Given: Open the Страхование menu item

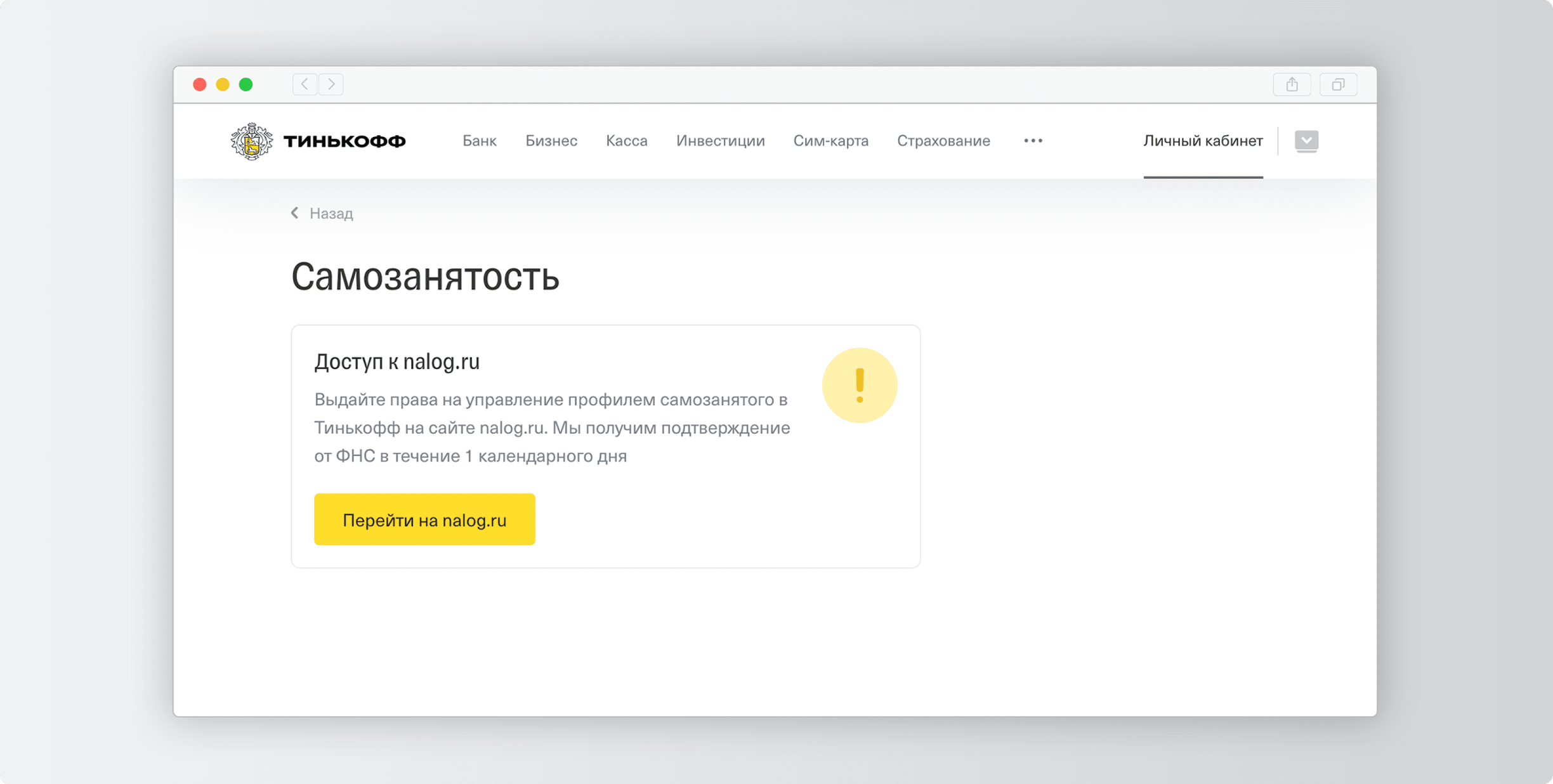Looking at the screenshot, I should [x=943, y=141].
